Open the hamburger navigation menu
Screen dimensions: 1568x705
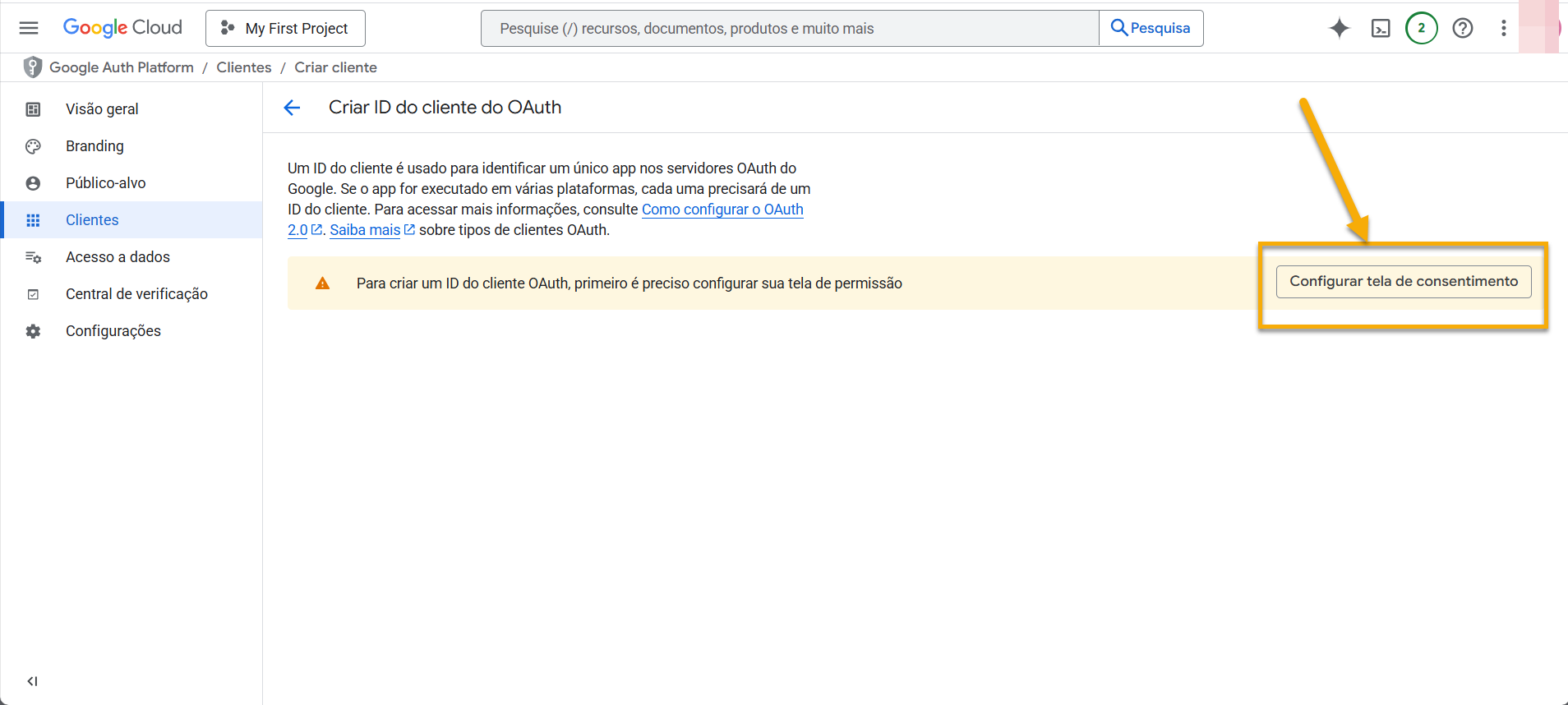pos(29,28)
